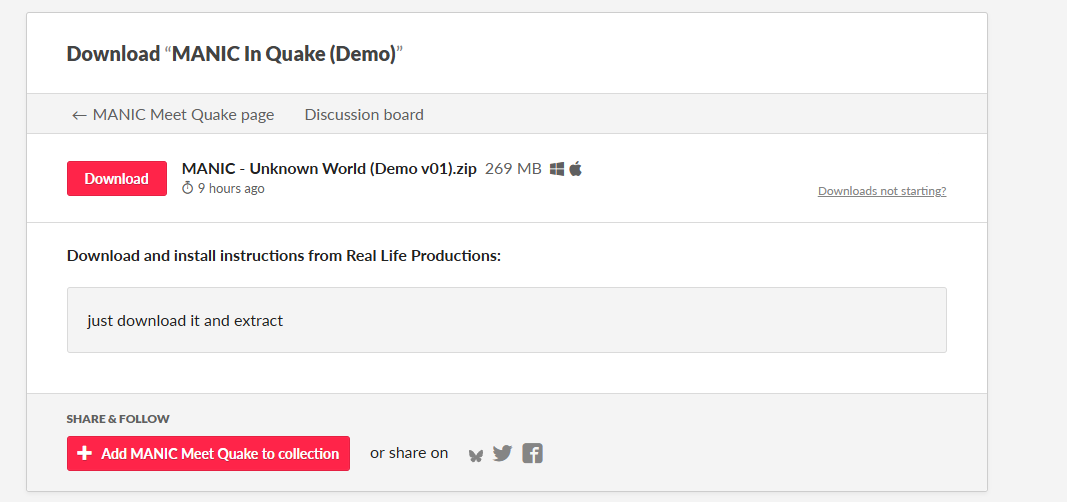Click the left arrow before MANIC Meet Quake page
Image resolution: width=1067 pixels, height=502 pixels.
(79, 115)
